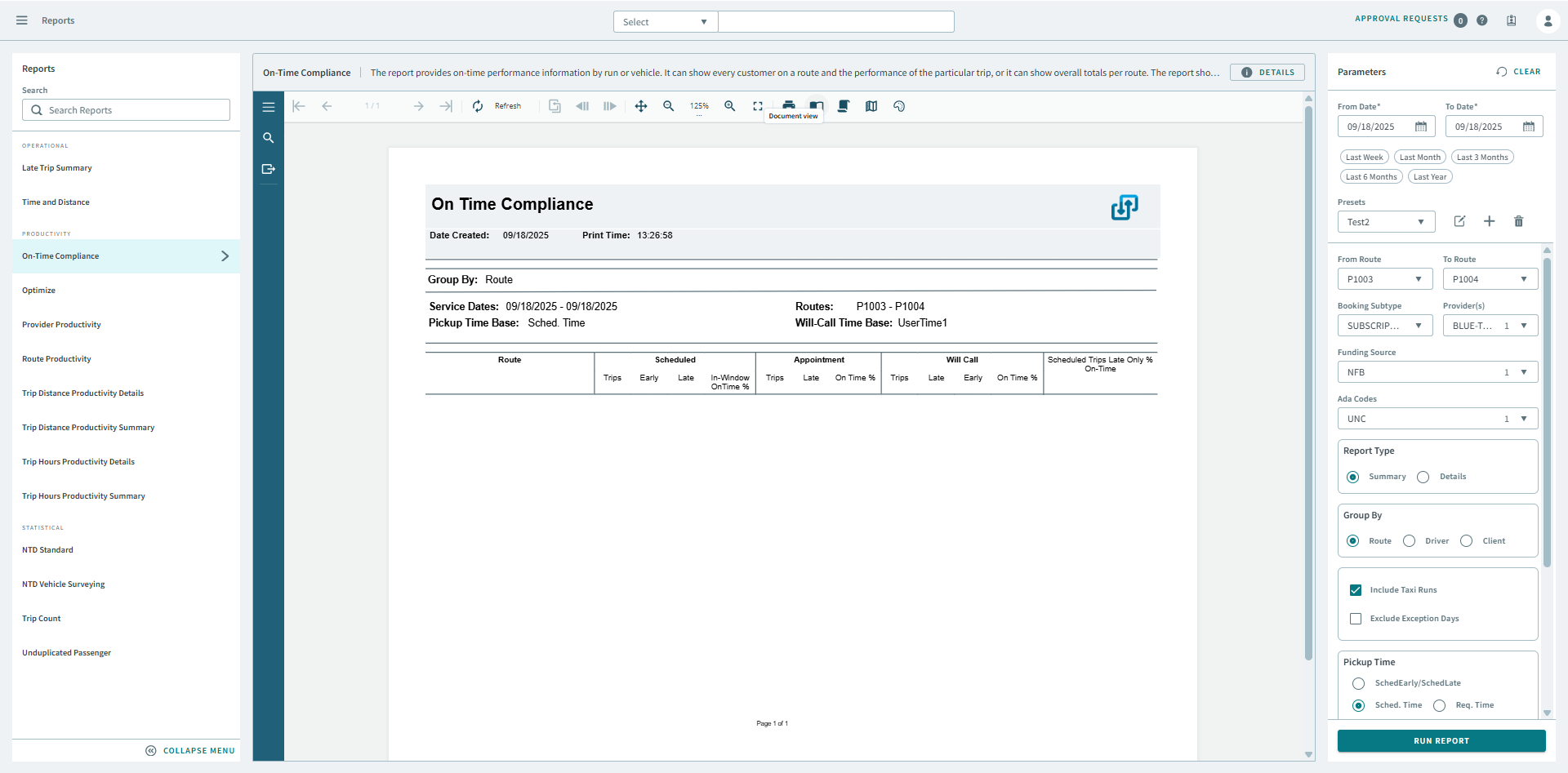Open the Presets Test2 dropdown
The height and width of the screenshot is (773, 1568).
1386,221
